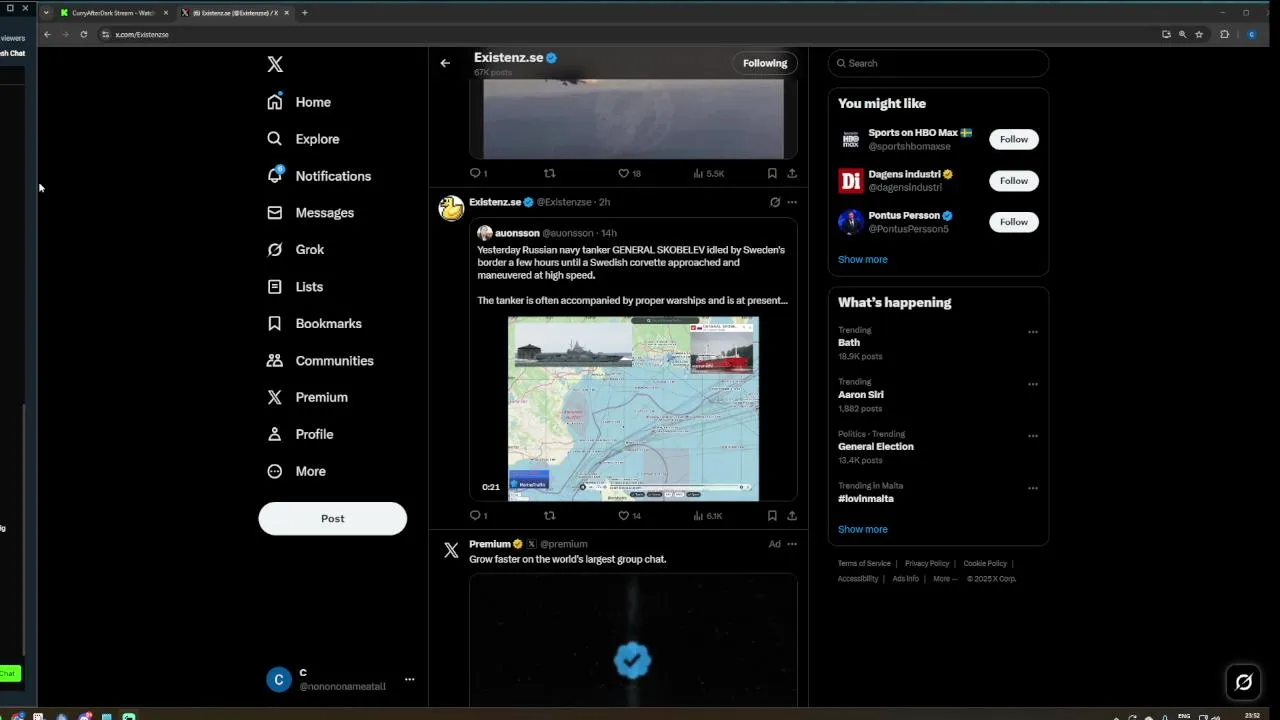Open Communities
The image size is (1280, 720).
[x=320, y=361]
